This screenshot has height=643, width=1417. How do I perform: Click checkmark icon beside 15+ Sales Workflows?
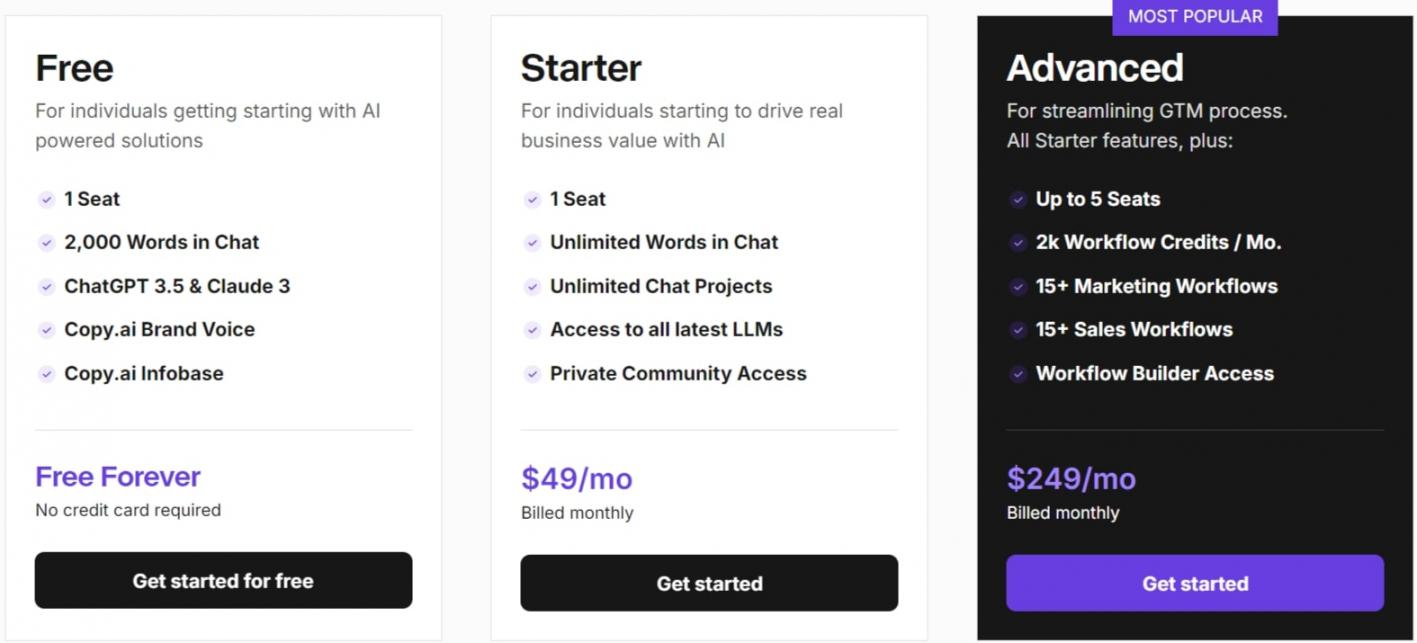1018,330
